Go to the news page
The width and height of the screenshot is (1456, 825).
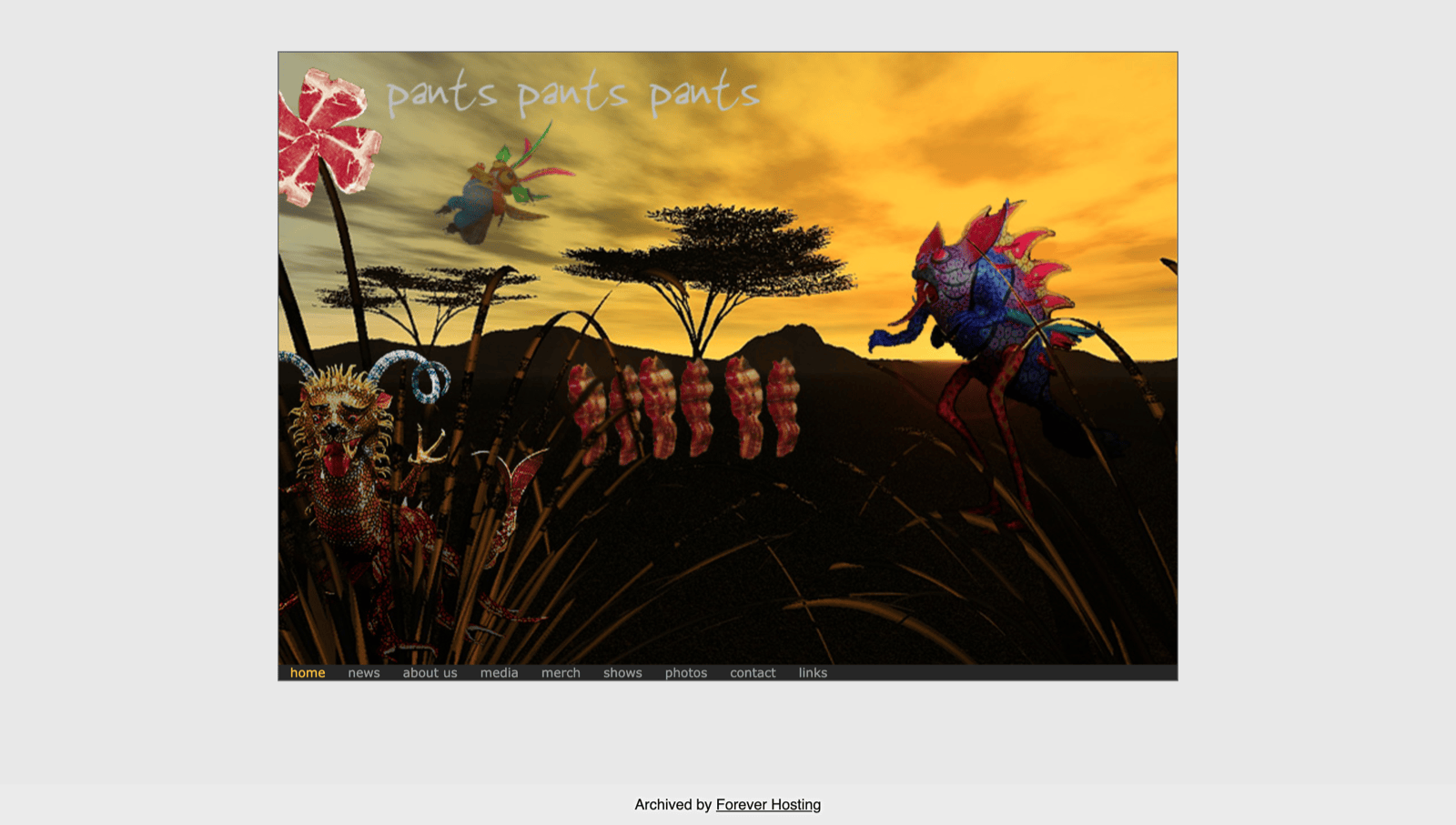tap(364, 673)
